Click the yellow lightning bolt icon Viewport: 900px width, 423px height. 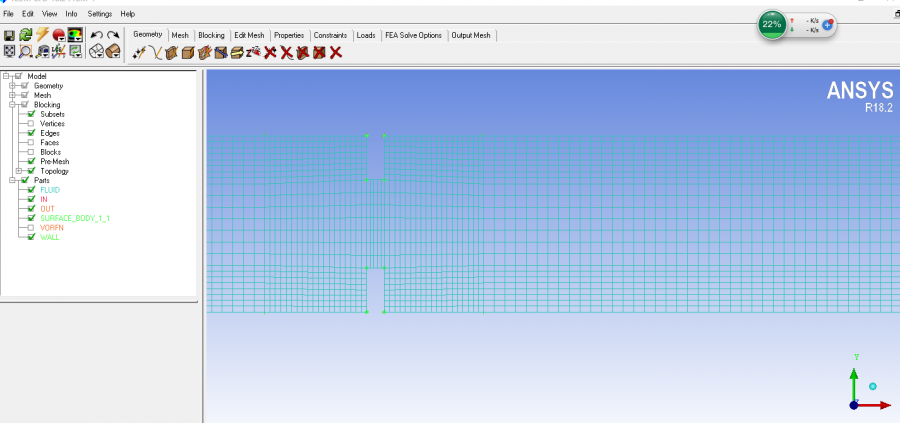(42, 36)
